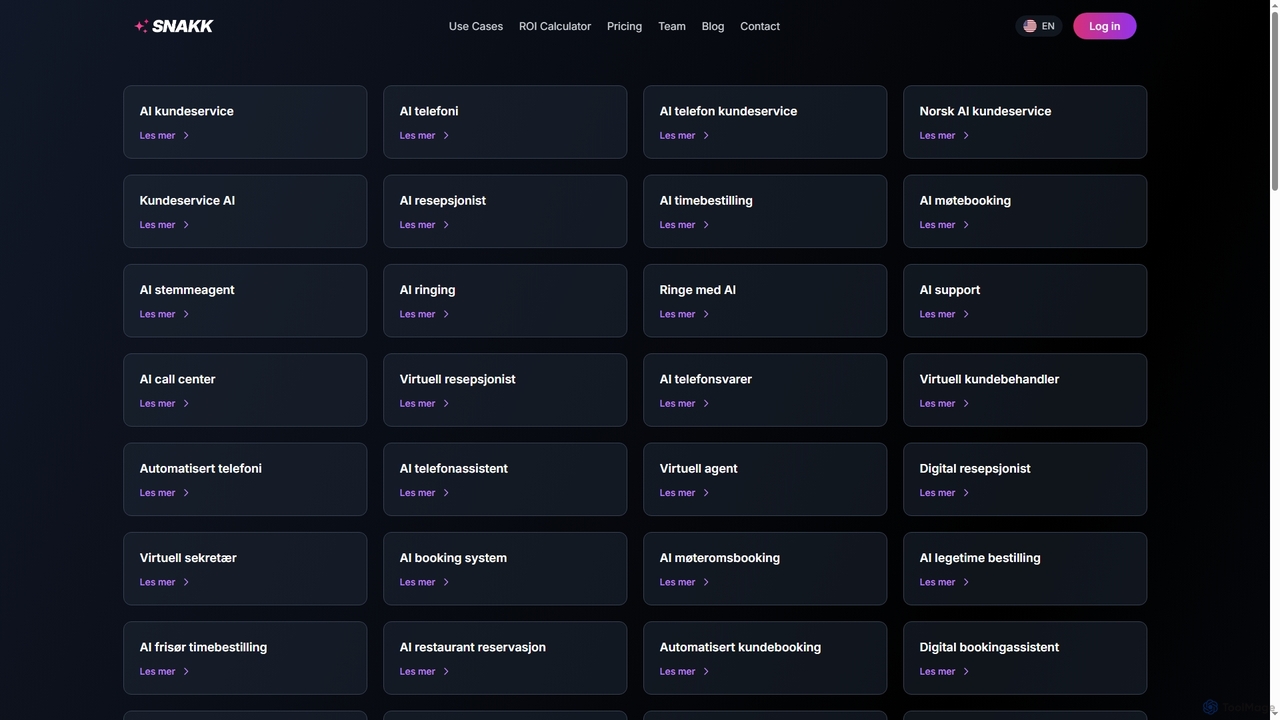
Task: Click the arrow icon on "Automatisert telefoni" card
Action: tap(186, 493)
